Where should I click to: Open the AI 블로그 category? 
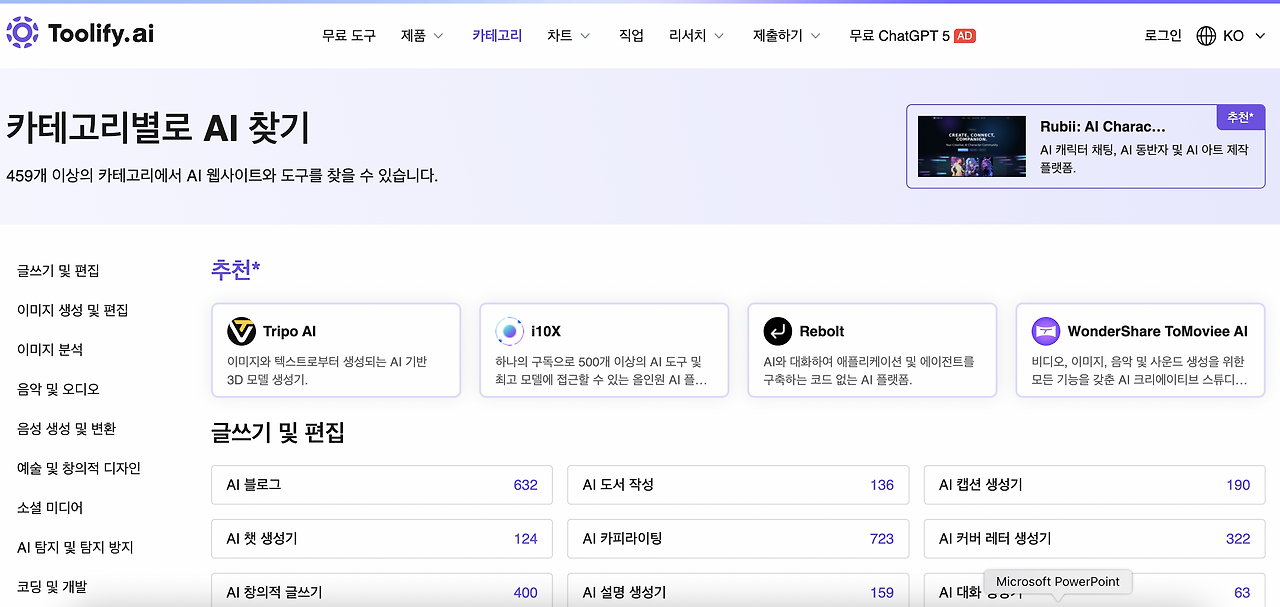tap(383, 485)
